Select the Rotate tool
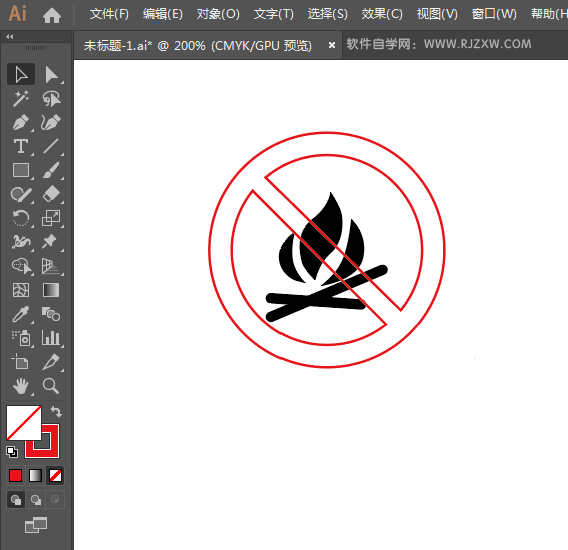The height and width of the screenshot is (550, 568). point(21,218)
